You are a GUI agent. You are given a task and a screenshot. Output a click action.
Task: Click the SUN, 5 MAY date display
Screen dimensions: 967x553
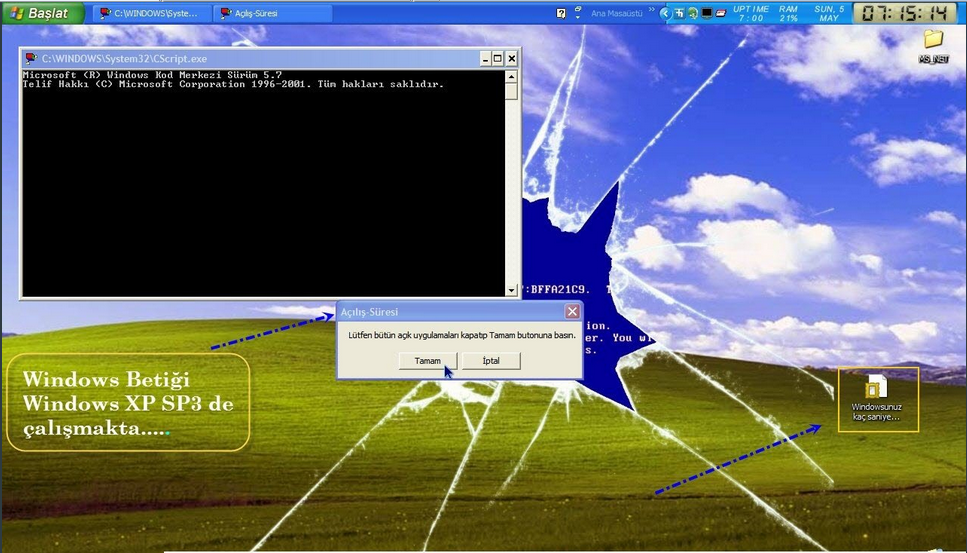tap(829, 14)
